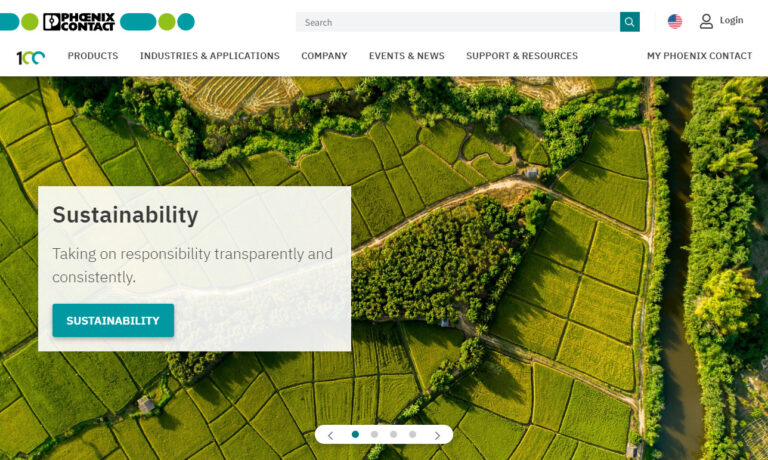Screen dimensions: 768x460
Task: Click the Phoenix Contact logo
Action: (x=79, y=22)
